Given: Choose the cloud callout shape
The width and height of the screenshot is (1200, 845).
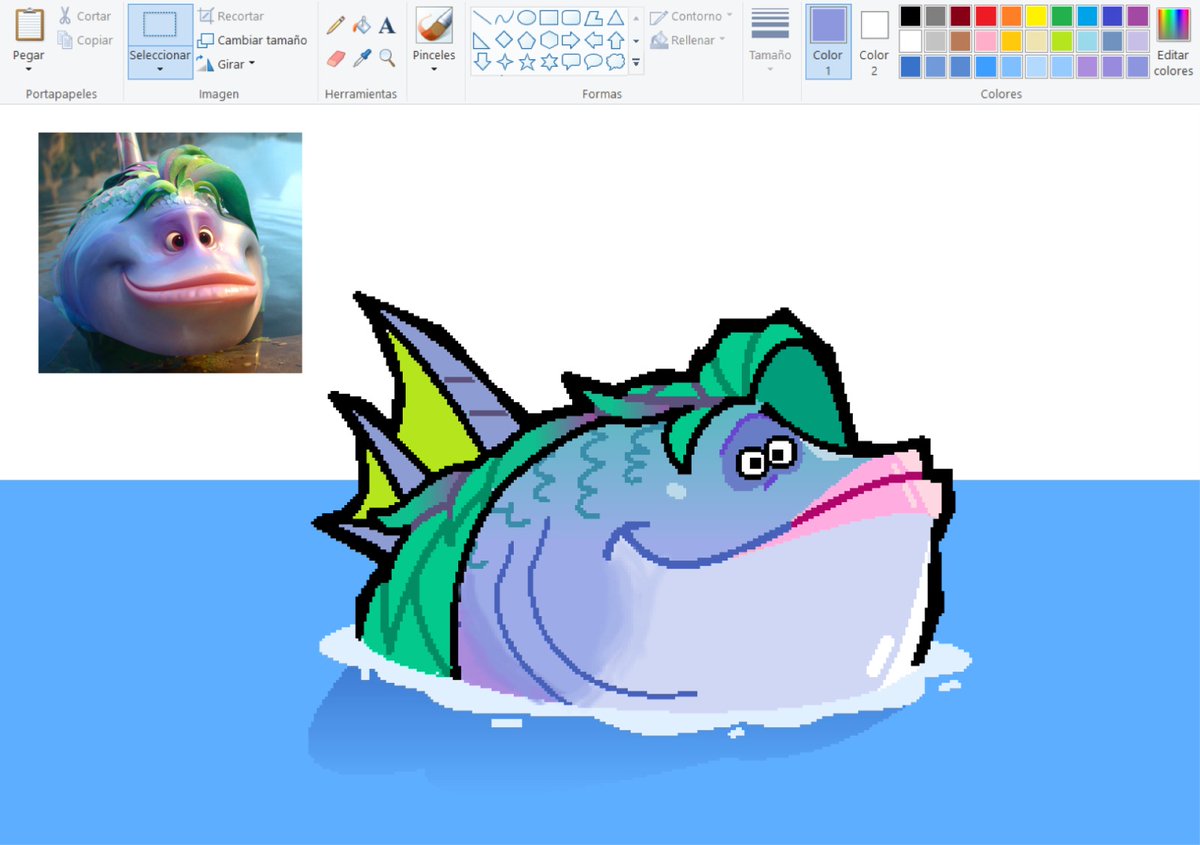Looking at the screenshot, I should tap(616, 62).
